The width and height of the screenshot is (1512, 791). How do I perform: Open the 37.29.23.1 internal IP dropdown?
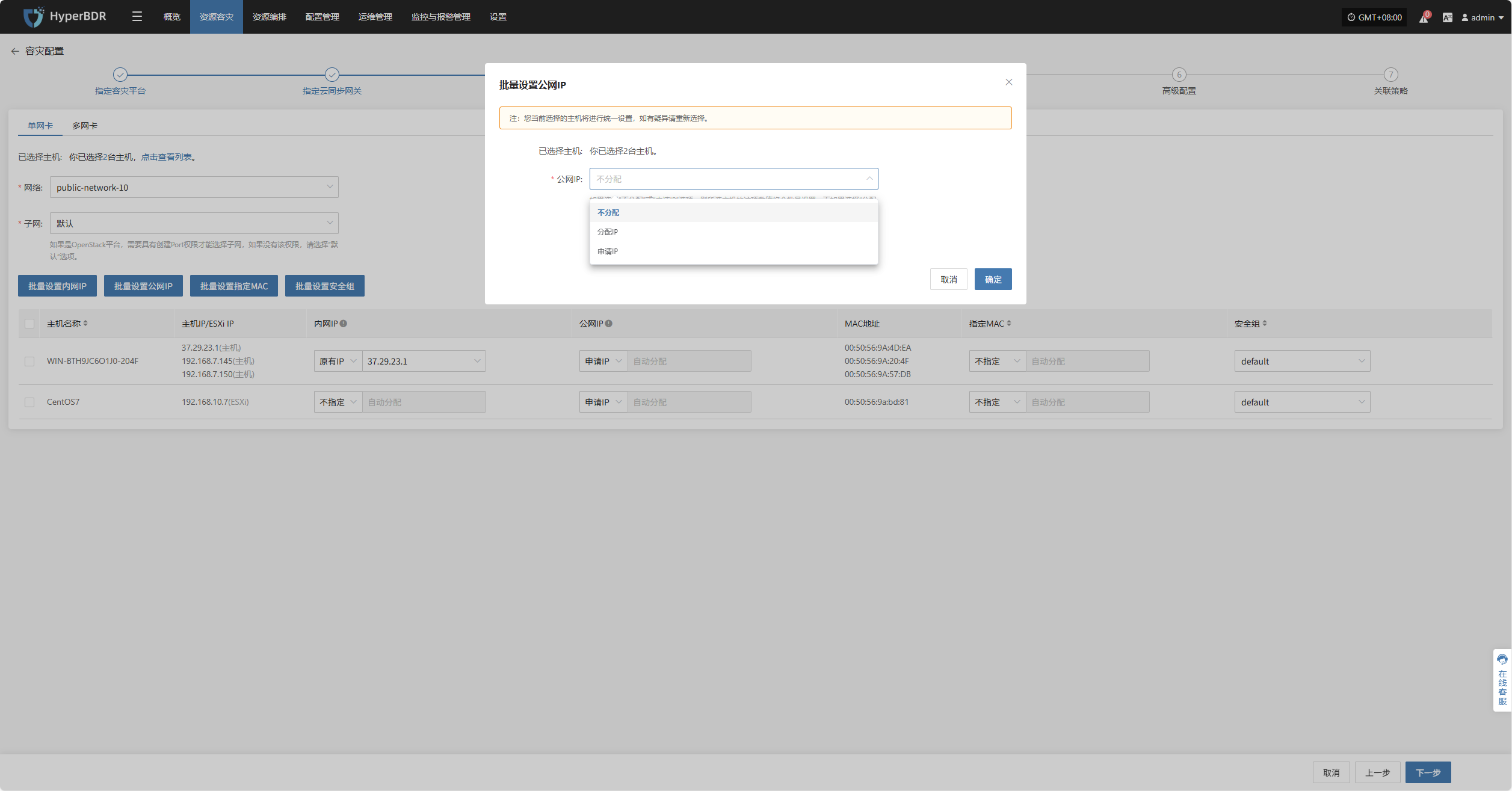click(x=424, y=361)
